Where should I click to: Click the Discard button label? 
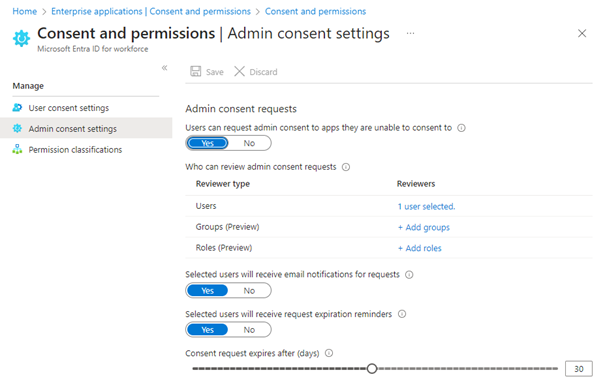tap(263, 72)
